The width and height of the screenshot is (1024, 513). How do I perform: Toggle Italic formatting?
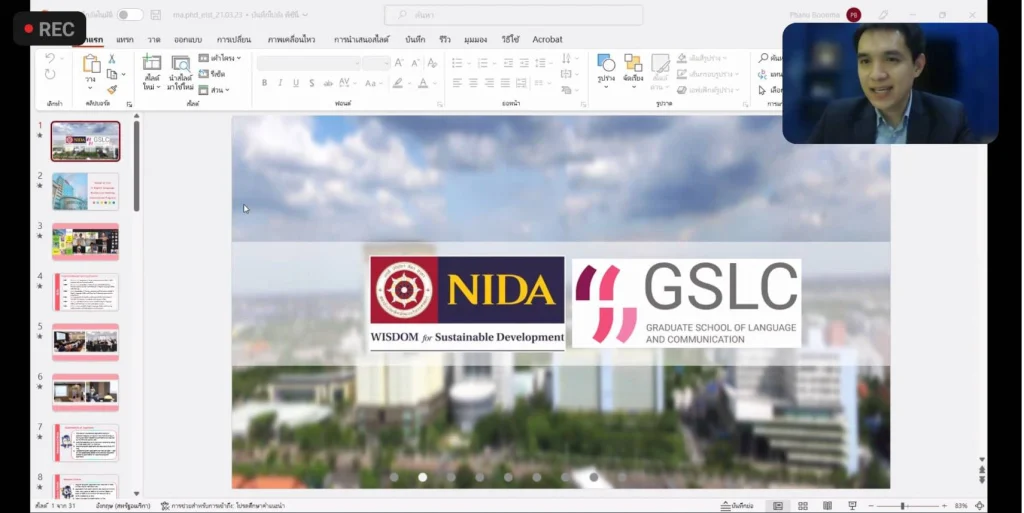coord(280,83)
